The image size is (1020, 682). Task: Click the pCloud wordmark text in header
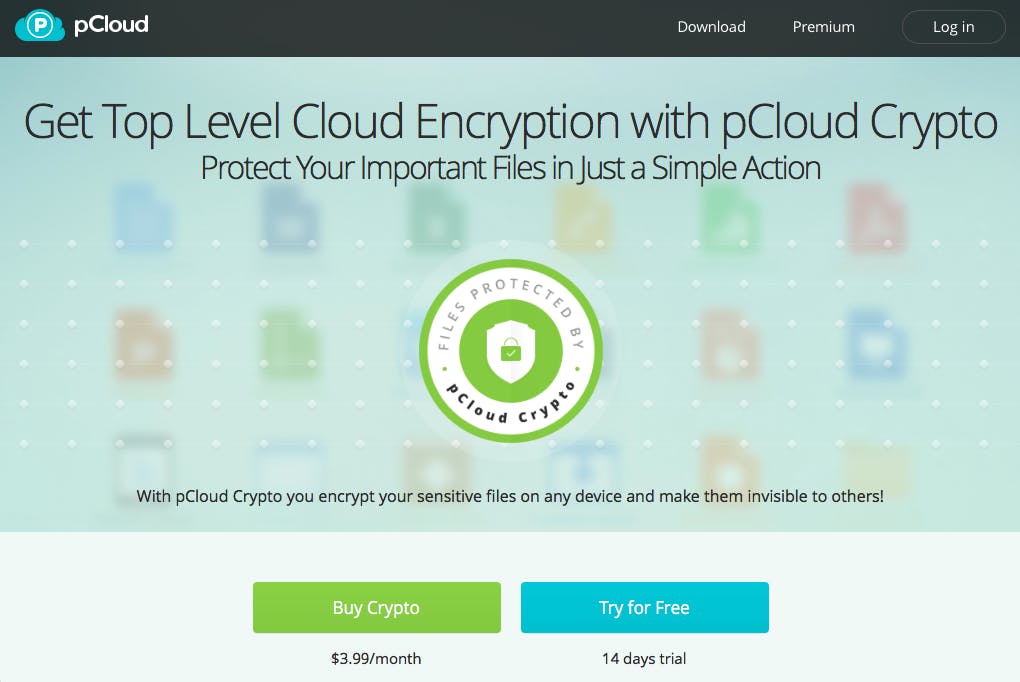tap(111, 25)
